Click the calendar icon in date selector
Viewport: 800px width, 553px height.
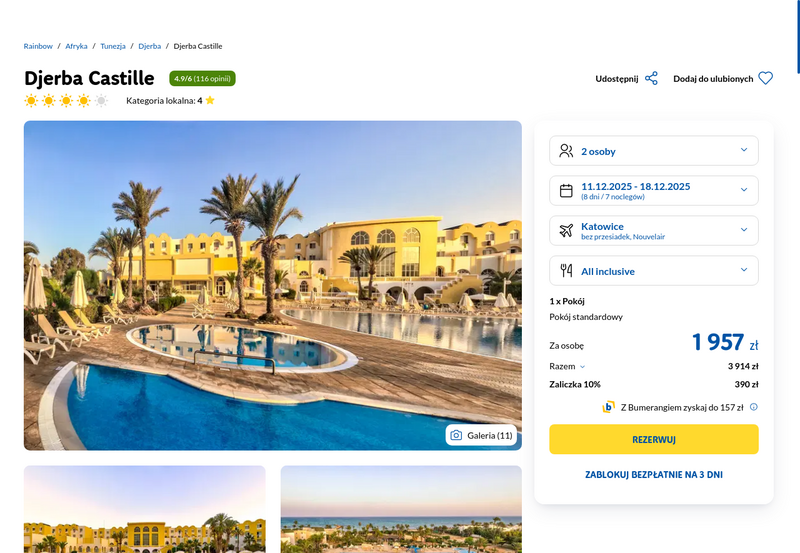pyautogui.click(x=566, y=191)
